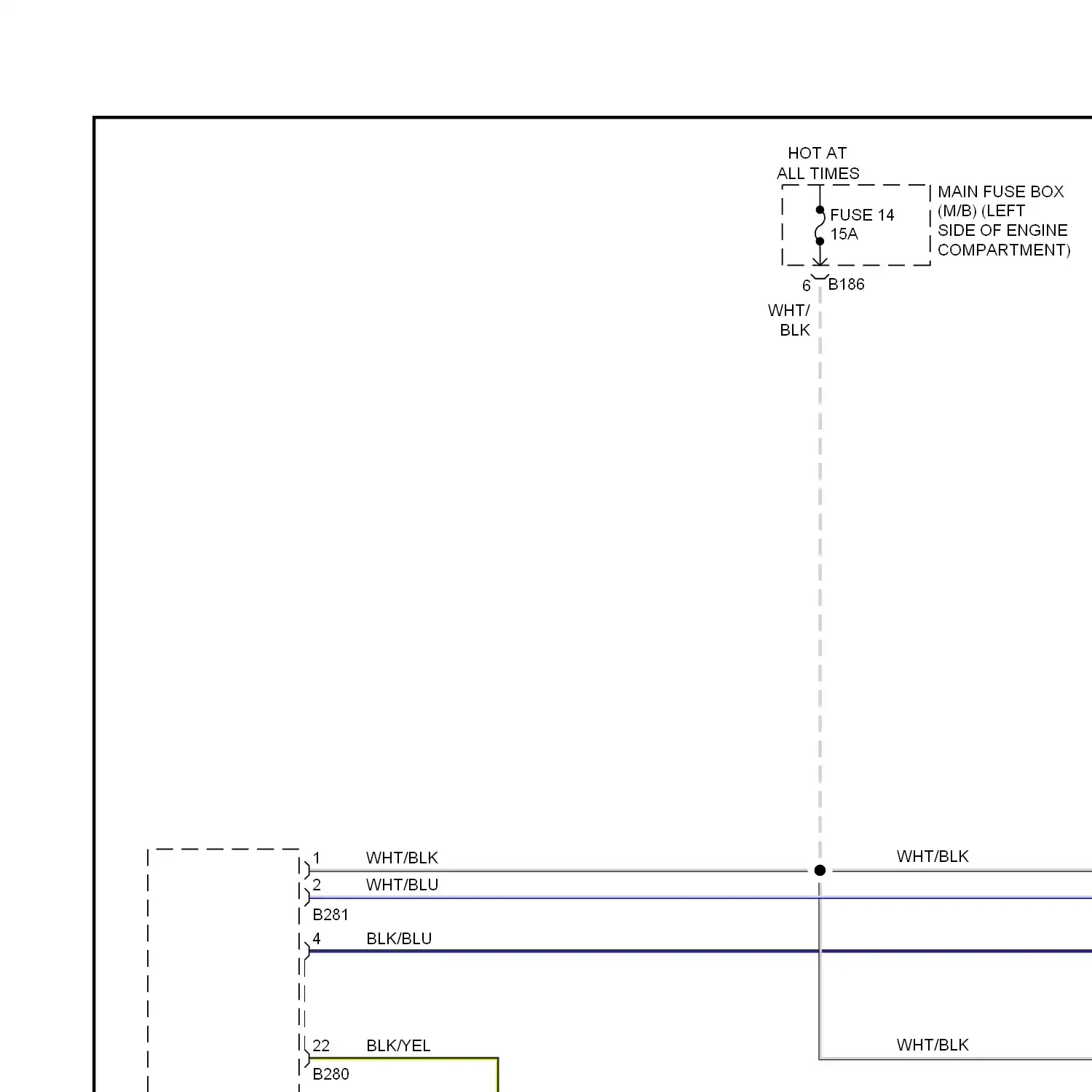The image size is (1092, 1092).
Task: Click pin number 2 on B281 connector
Action: 317,885
